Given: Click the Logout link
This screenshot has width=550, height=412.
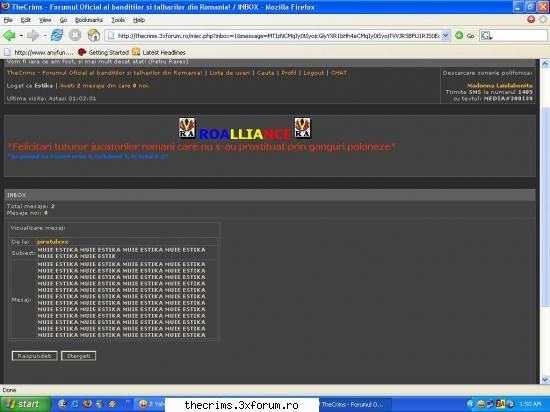Looking at the screenshot, I should pyautogui.click(x=314, y=73).
